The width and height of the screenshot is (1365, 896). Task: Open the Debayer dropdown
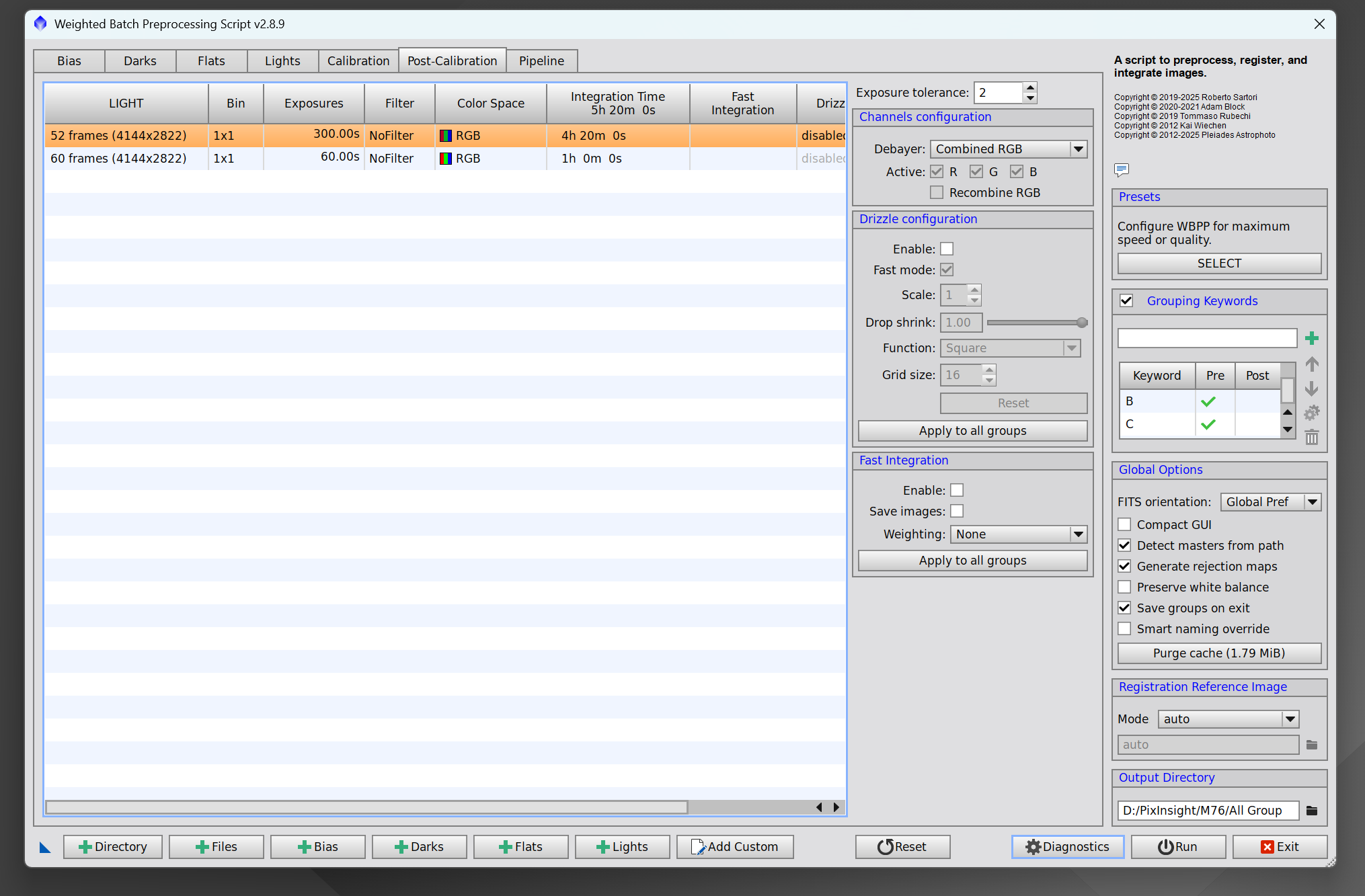point(1009,149)
